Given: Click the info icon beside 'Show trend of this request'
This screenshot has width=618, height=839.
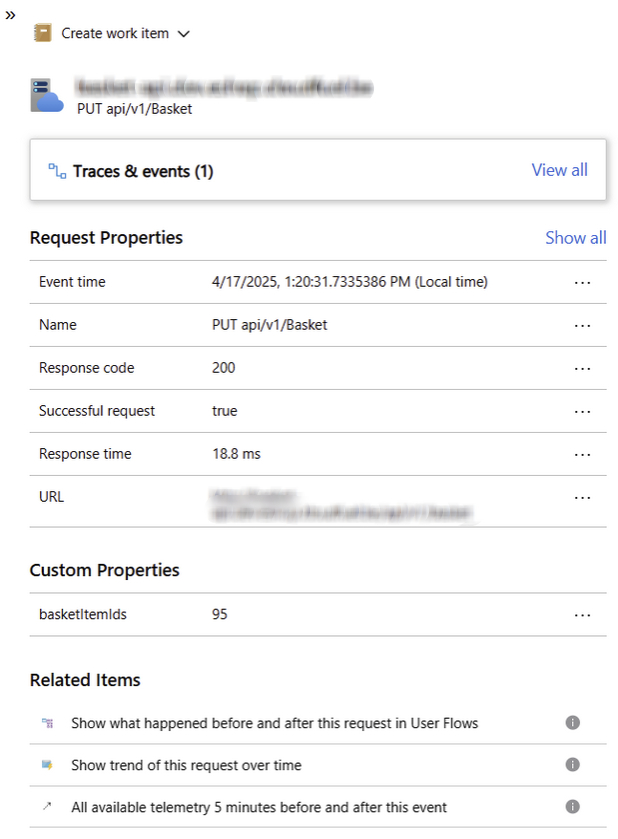Looking at the screenshot, I should point(572,764).
